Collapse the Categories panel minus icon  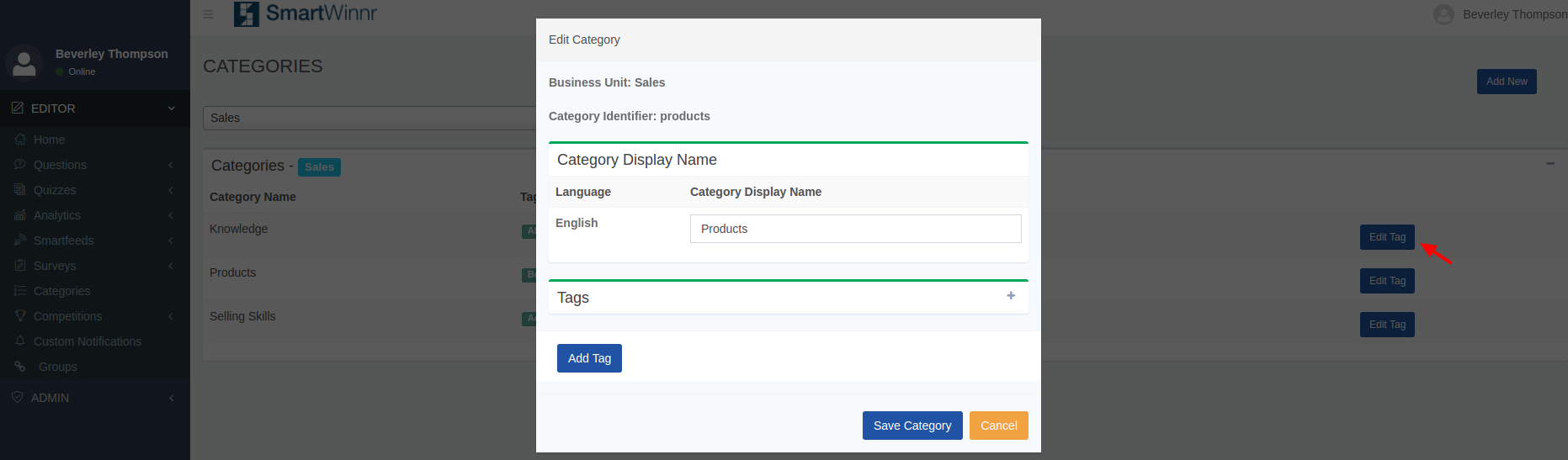pos(1550,163)
